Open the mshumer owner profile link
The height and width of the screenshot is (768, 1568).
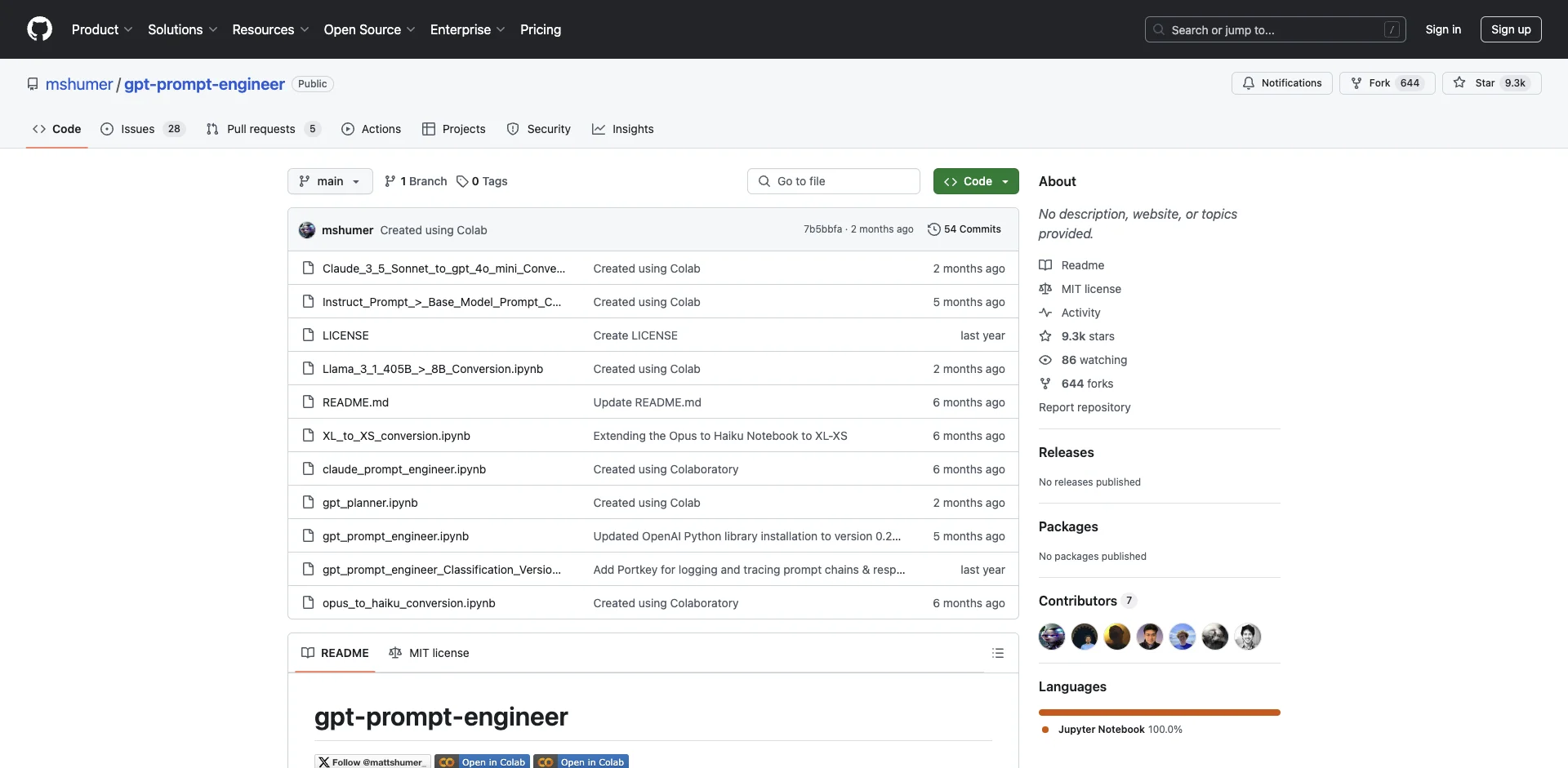(79, 84)
